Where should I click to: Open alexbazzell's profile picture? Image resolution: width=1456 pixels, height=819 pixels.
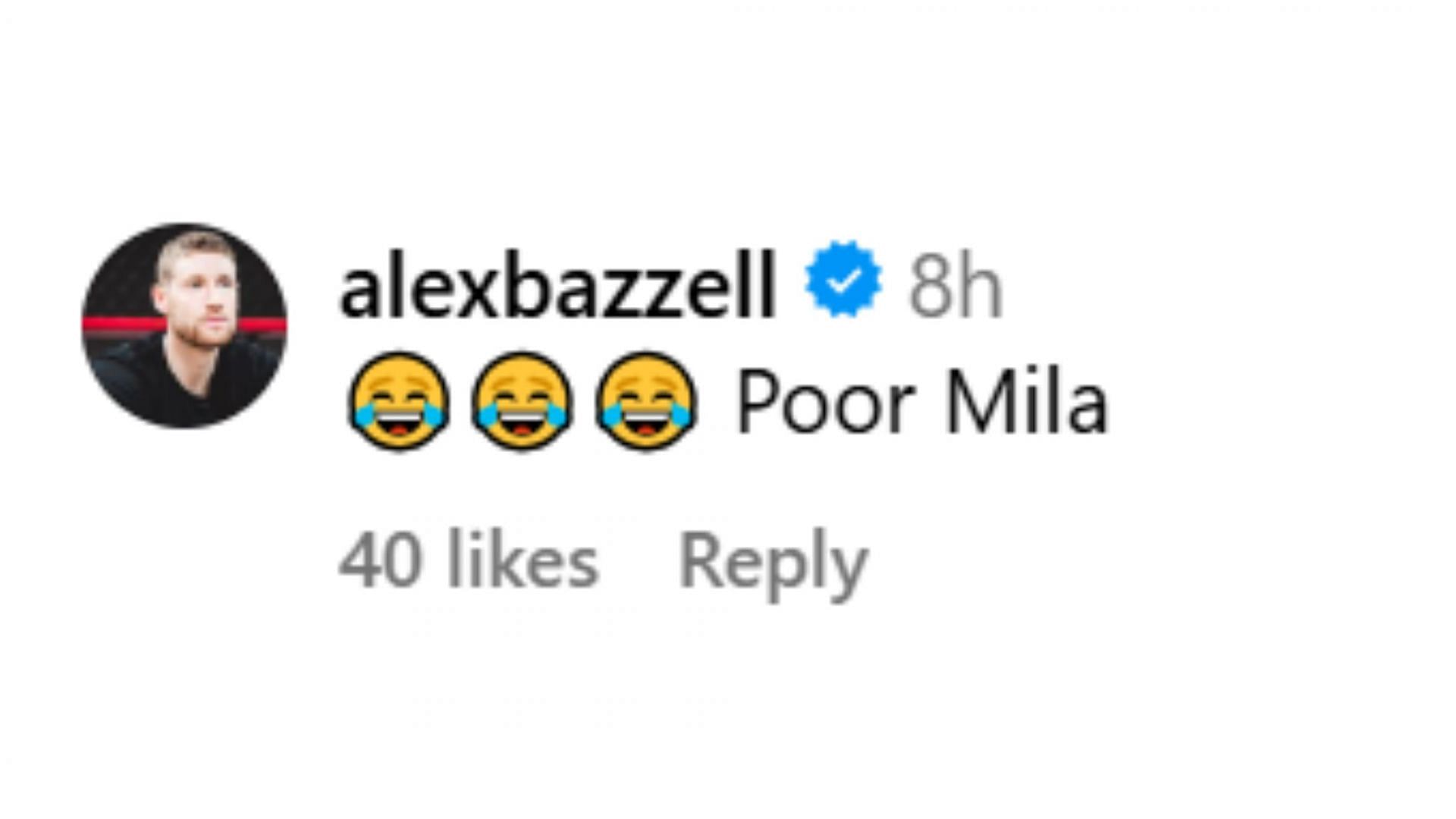tap(184, 325)
